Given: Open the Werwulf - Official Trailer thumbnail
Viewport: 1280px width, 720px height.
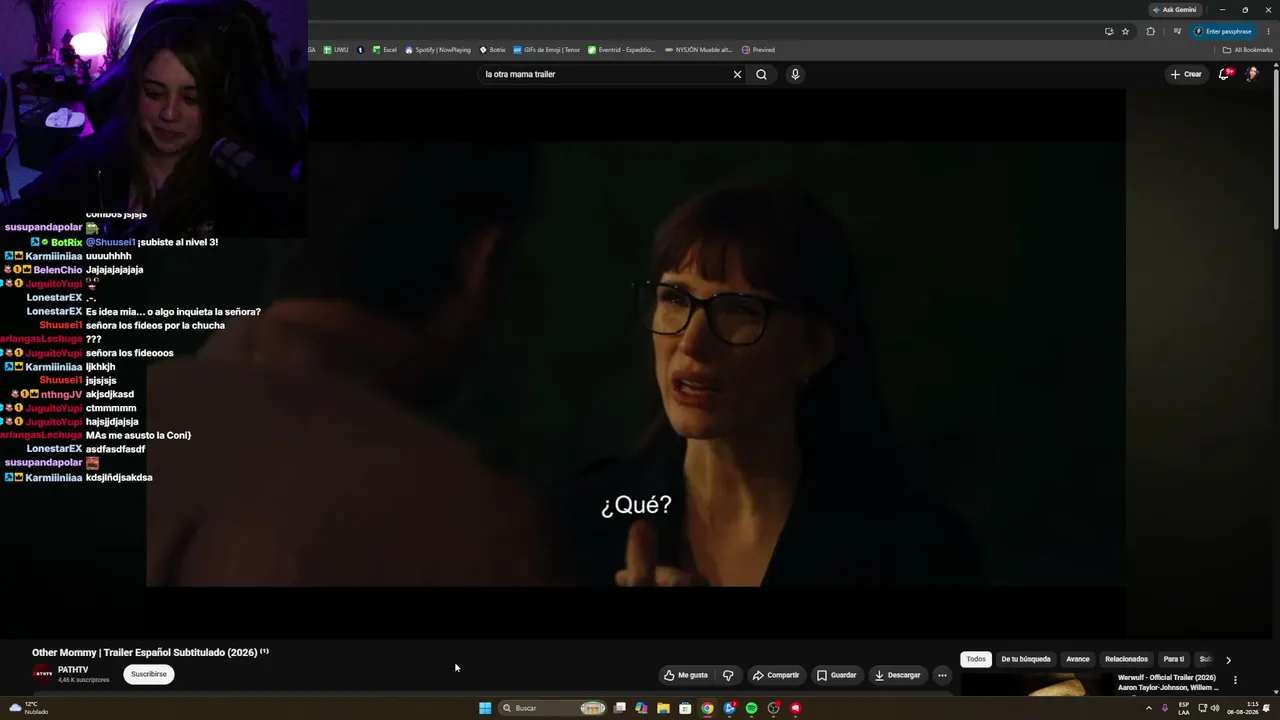Looking at the screenshot, I should [x=1035, y=684].
